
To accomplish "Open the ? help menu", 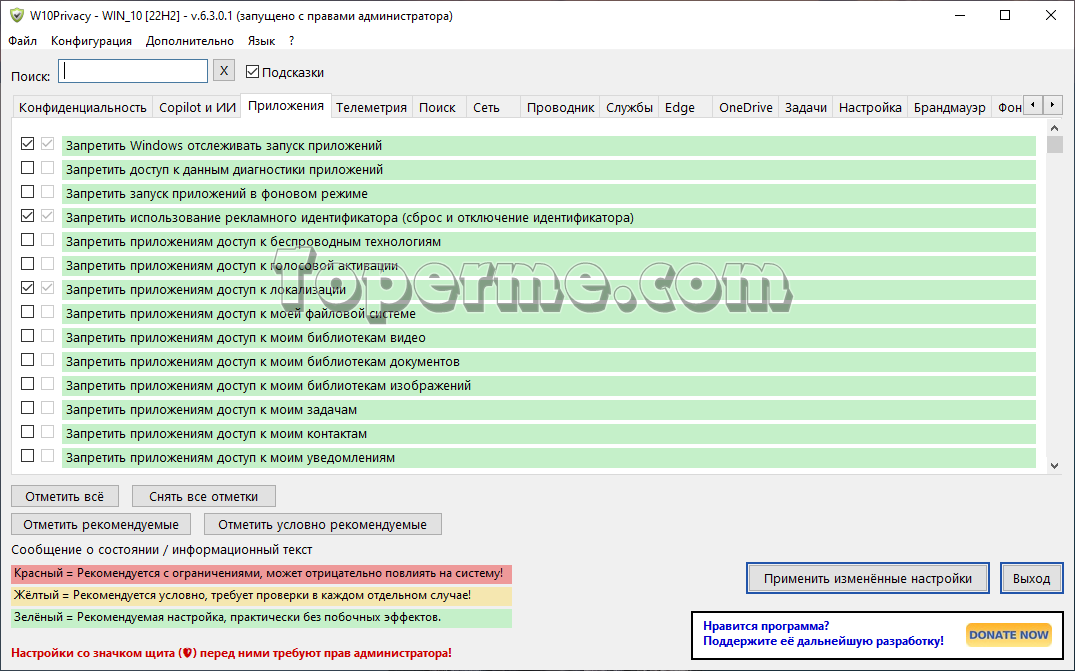I will tap(291, 41).
